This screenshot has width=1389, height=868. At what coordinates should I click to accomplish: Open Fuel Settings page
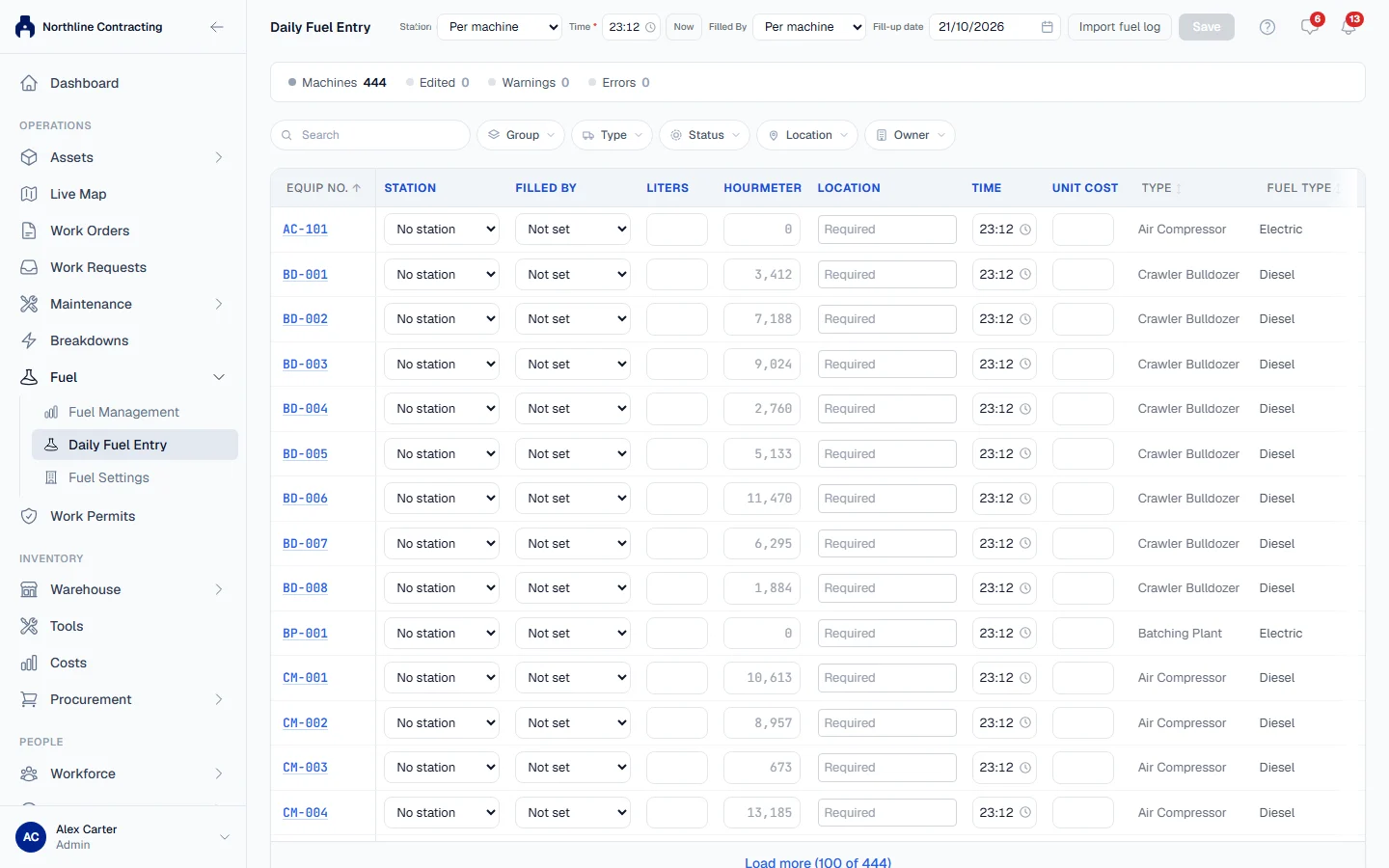tap(109, 477)
